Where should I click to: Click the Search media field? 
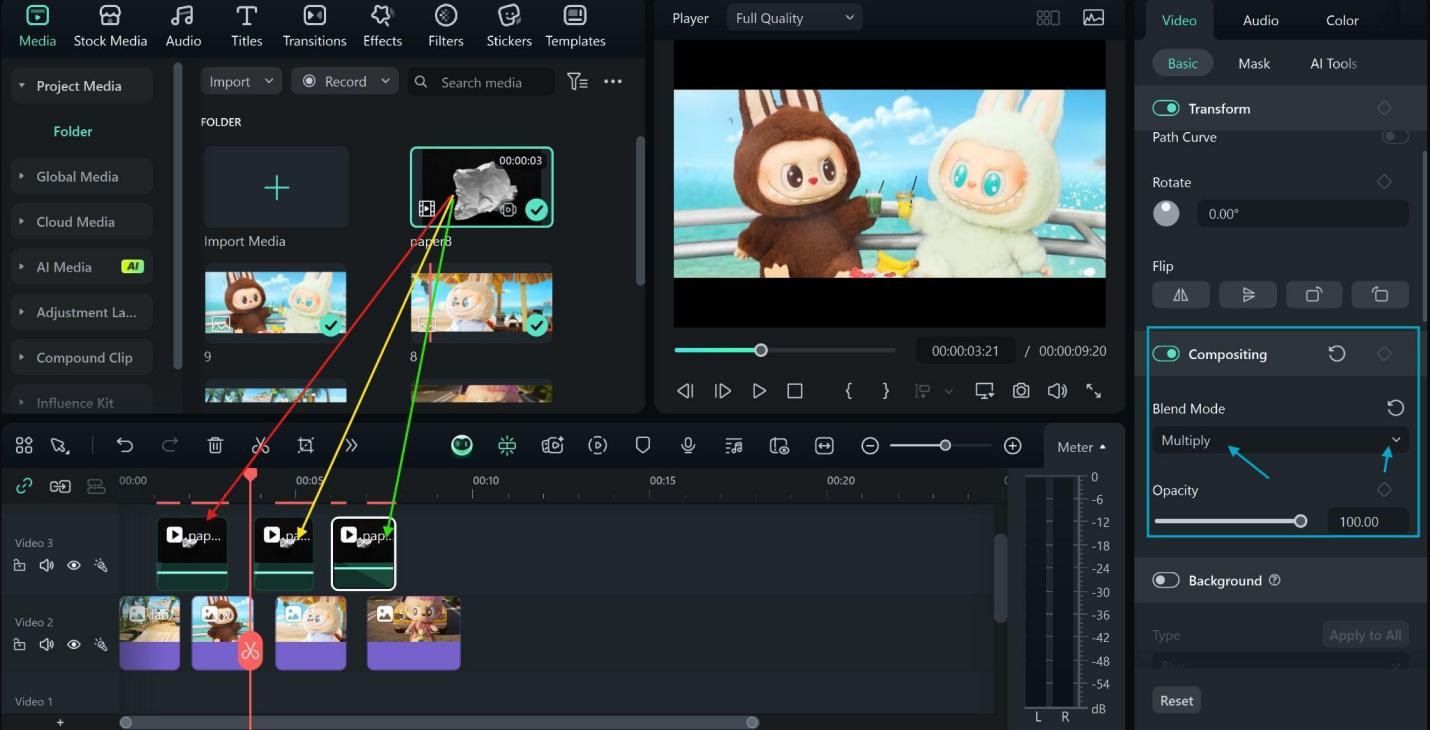481,82
